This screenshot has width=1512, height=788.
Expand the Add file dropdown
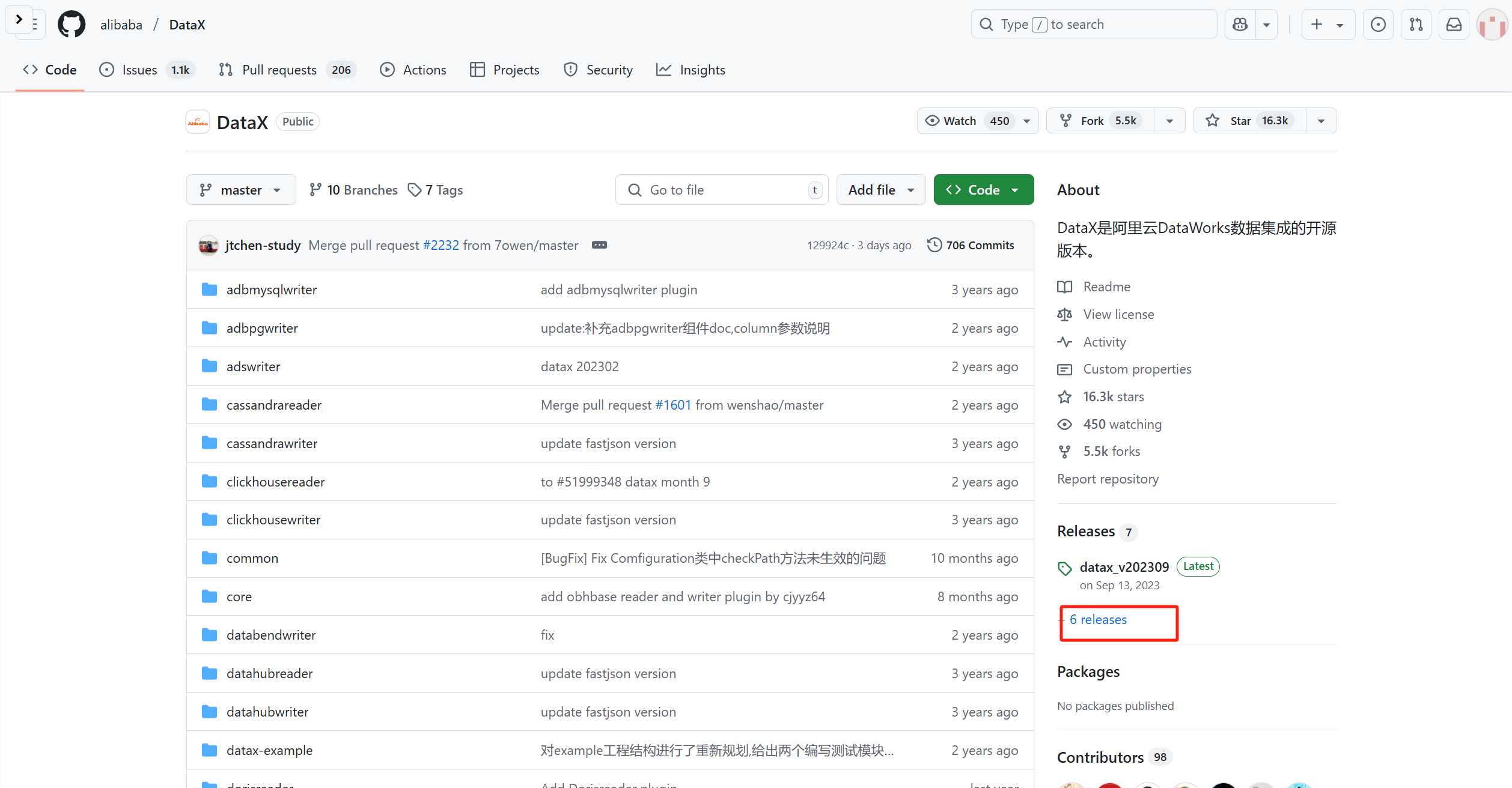(880, 190)
